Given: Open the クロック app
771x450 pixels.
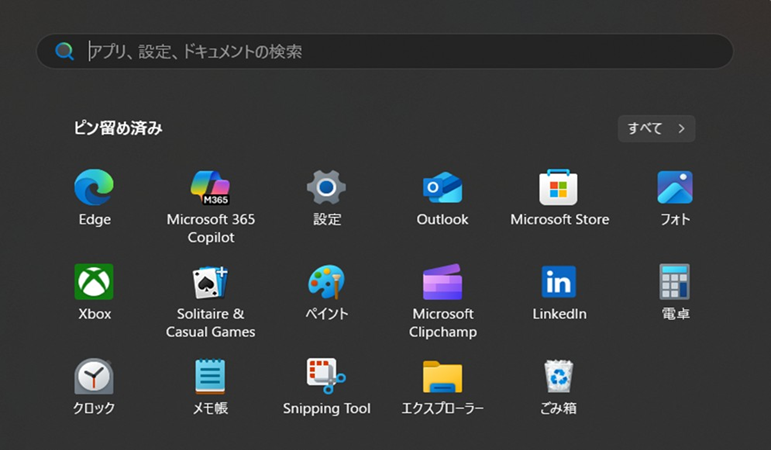Looking at the screenshot, I should tap(94, 377).
